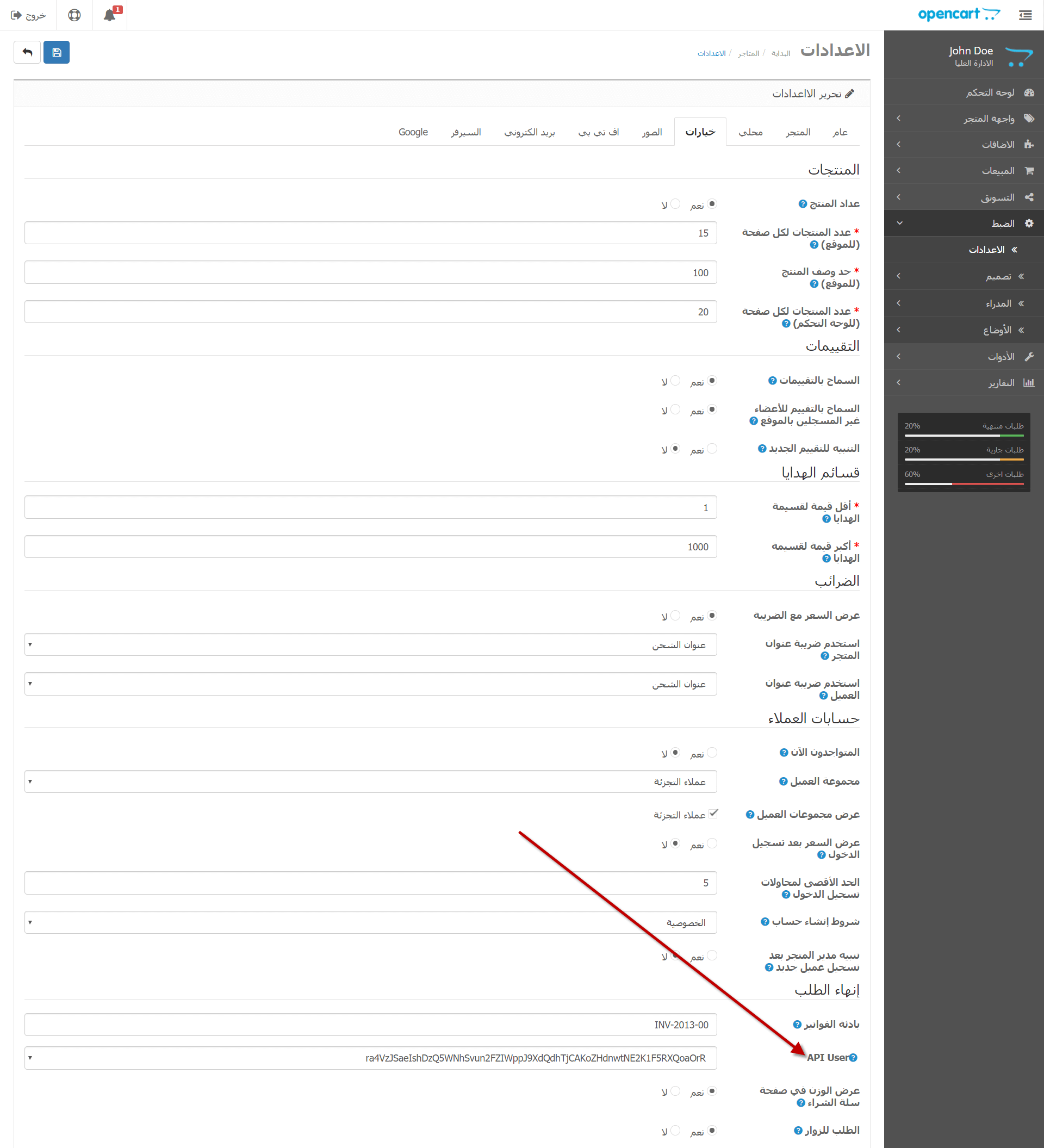
Task: Expand الأوضاع localisation submenu
Action: coord(964,330)
